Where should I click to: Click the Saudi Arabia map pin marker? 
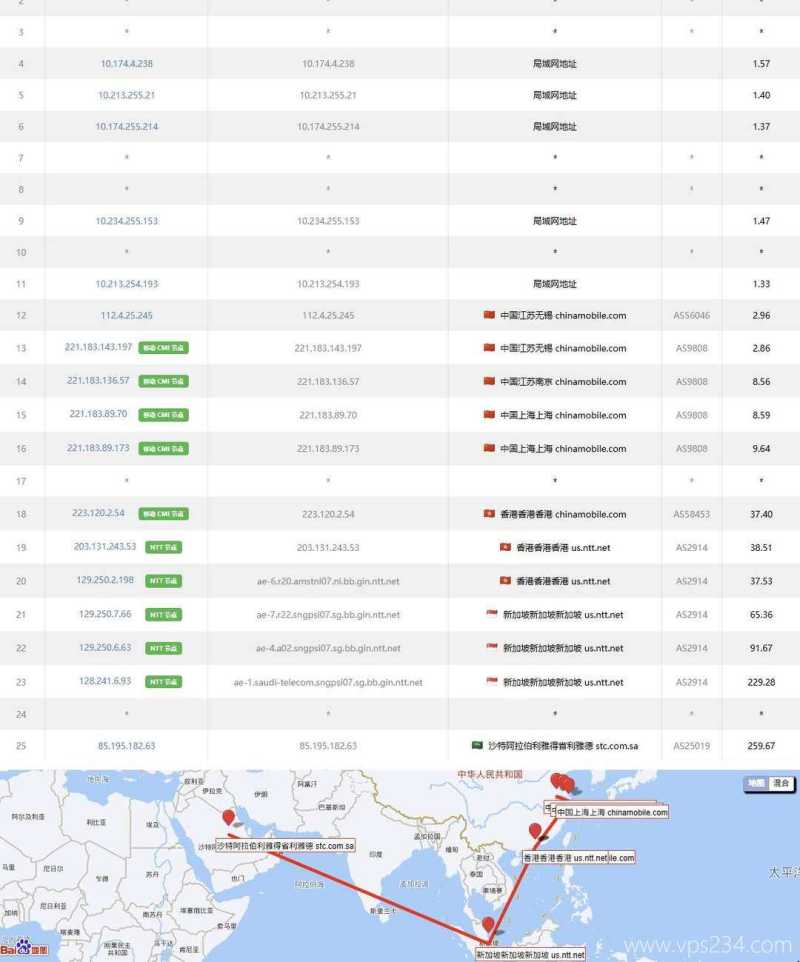click(229, 819)
